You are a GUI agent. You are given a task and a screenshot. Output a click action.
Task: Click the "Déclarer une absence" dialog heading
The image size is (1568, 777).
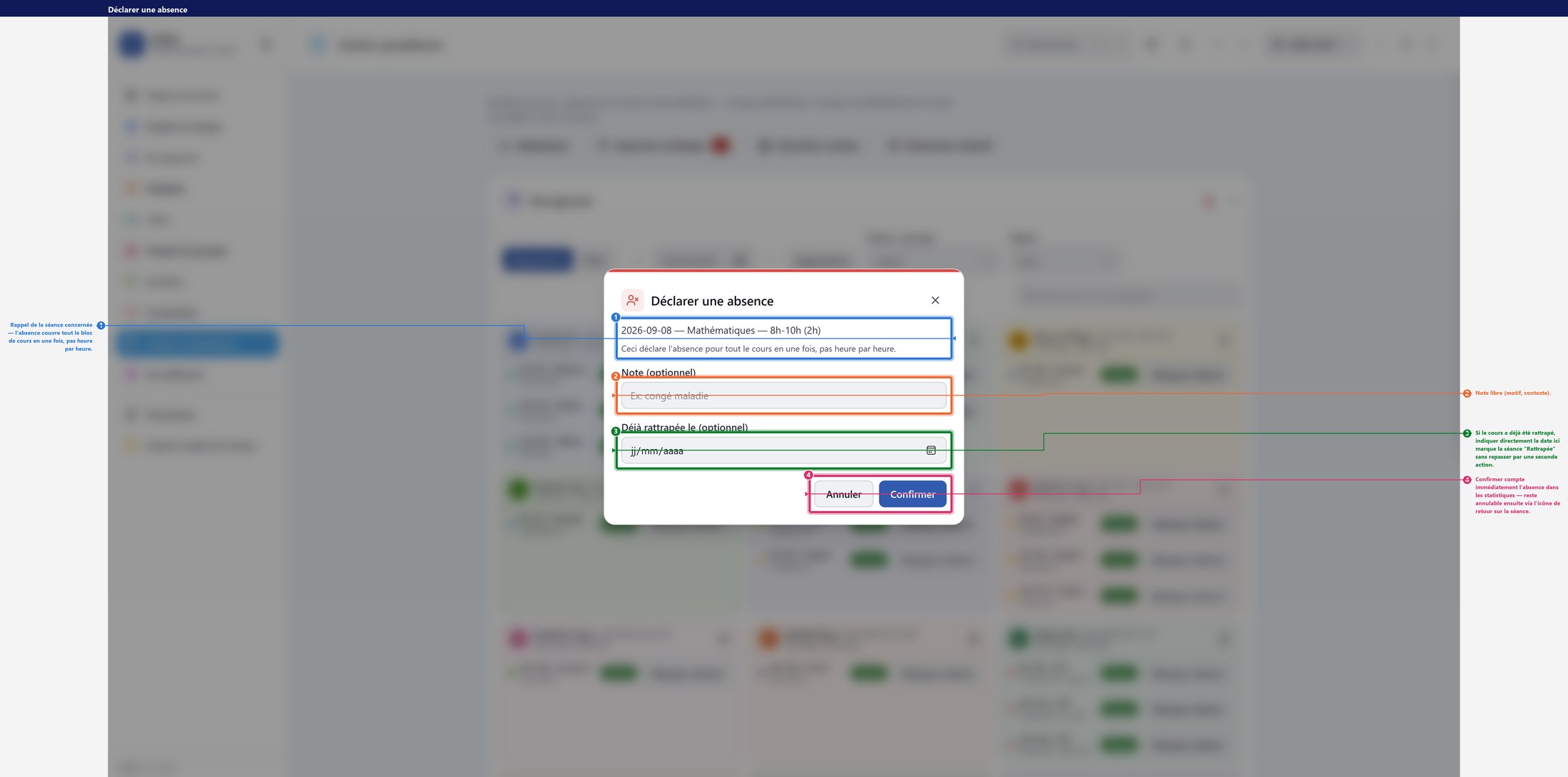pos(712,301)
